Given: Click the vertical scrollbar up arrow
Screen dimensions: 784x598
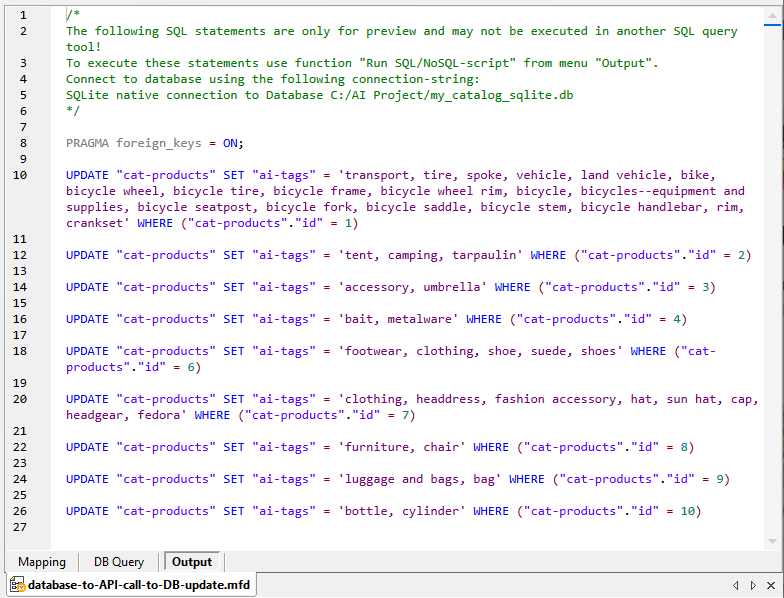Looking at the screenshot, I should pyautogui.click(x=771, y=16).
